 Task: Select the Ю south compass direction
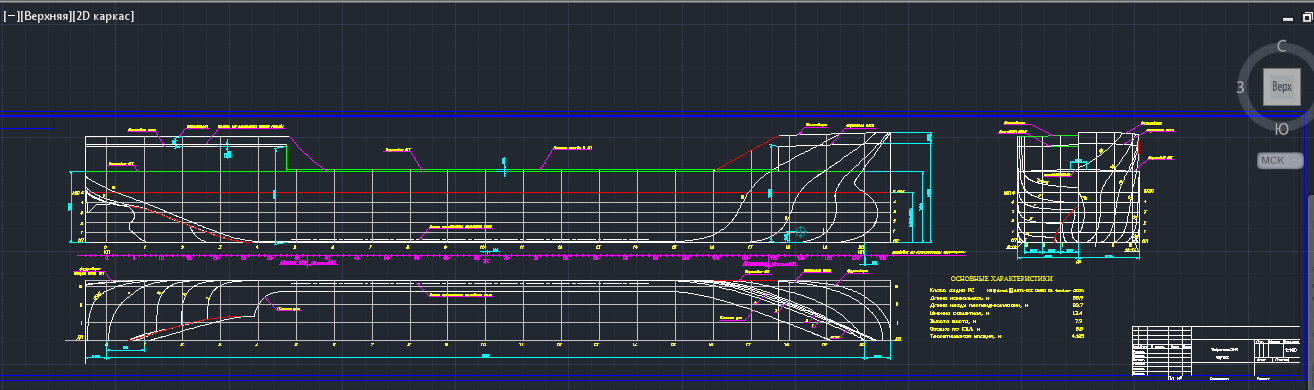click(1282, 128)
